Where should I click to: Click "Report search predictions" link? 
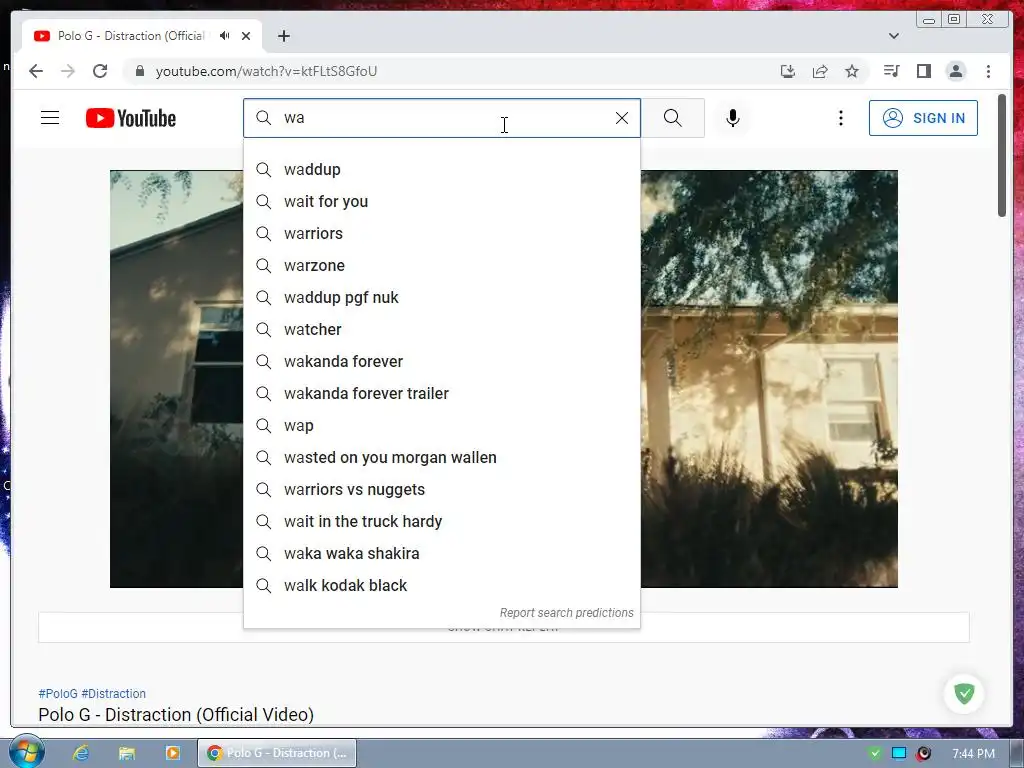[566, 613]
